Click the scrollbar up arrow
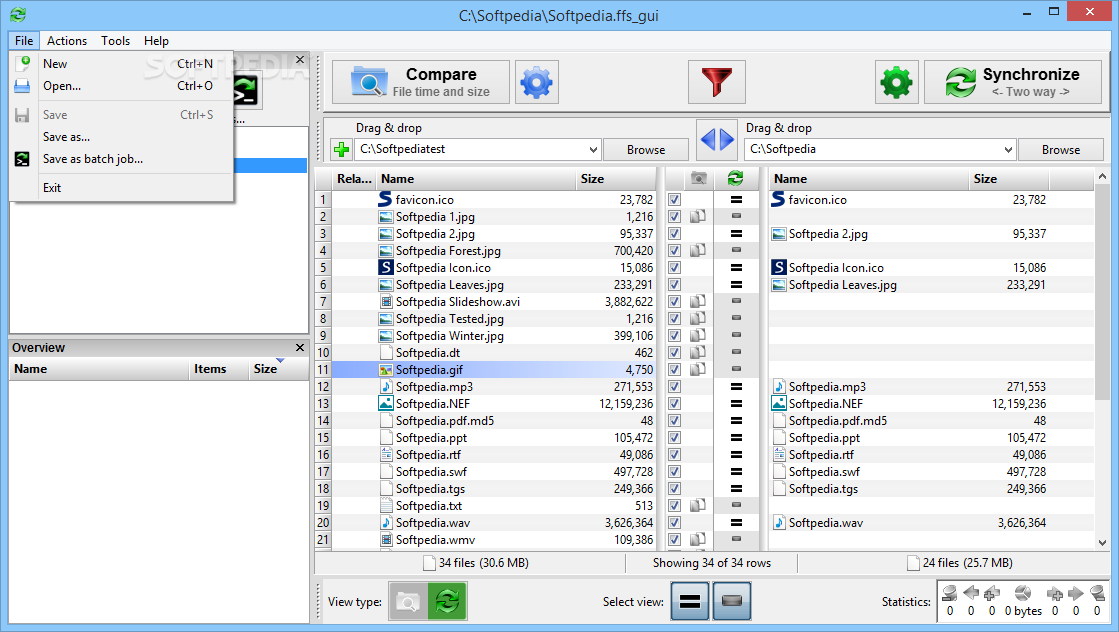 click(1102, 176)
